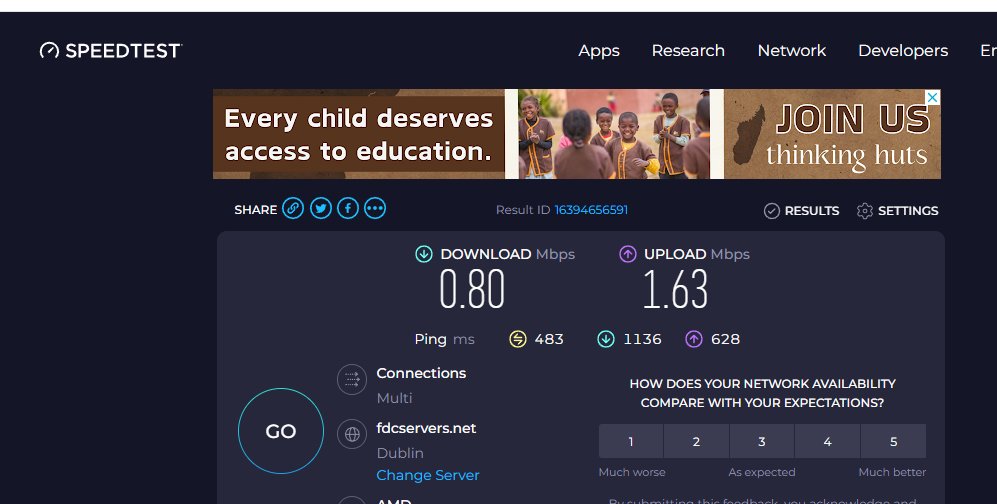
Task: Share the result on Twitter
Action: pyautogui.click(x=320, y=208)
